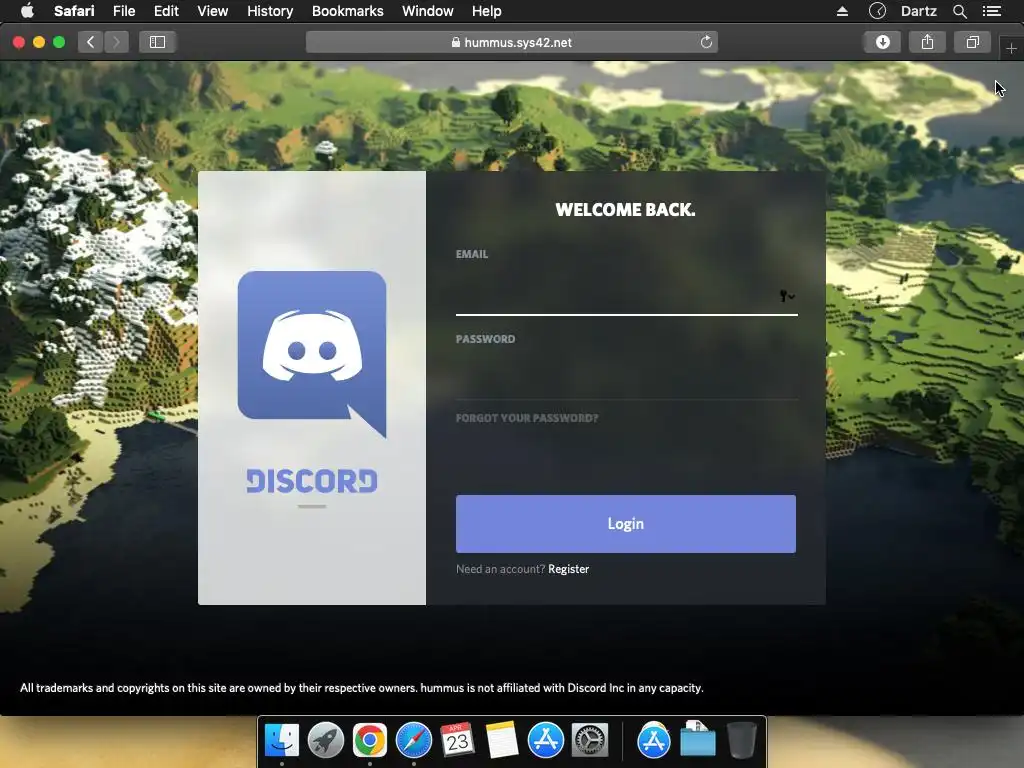
Task: Open Safari compass icon in Dock
Action: tap(413, 741)
